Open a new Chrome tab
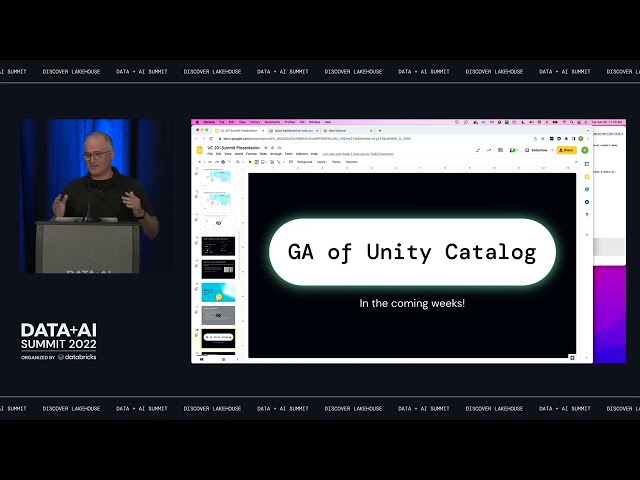 tap(380, 131)
